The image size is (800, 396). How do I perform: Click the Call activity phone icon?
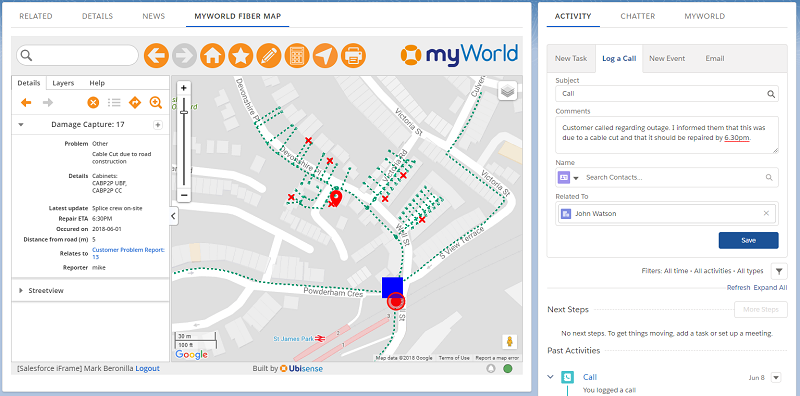[x=567, y=377]
